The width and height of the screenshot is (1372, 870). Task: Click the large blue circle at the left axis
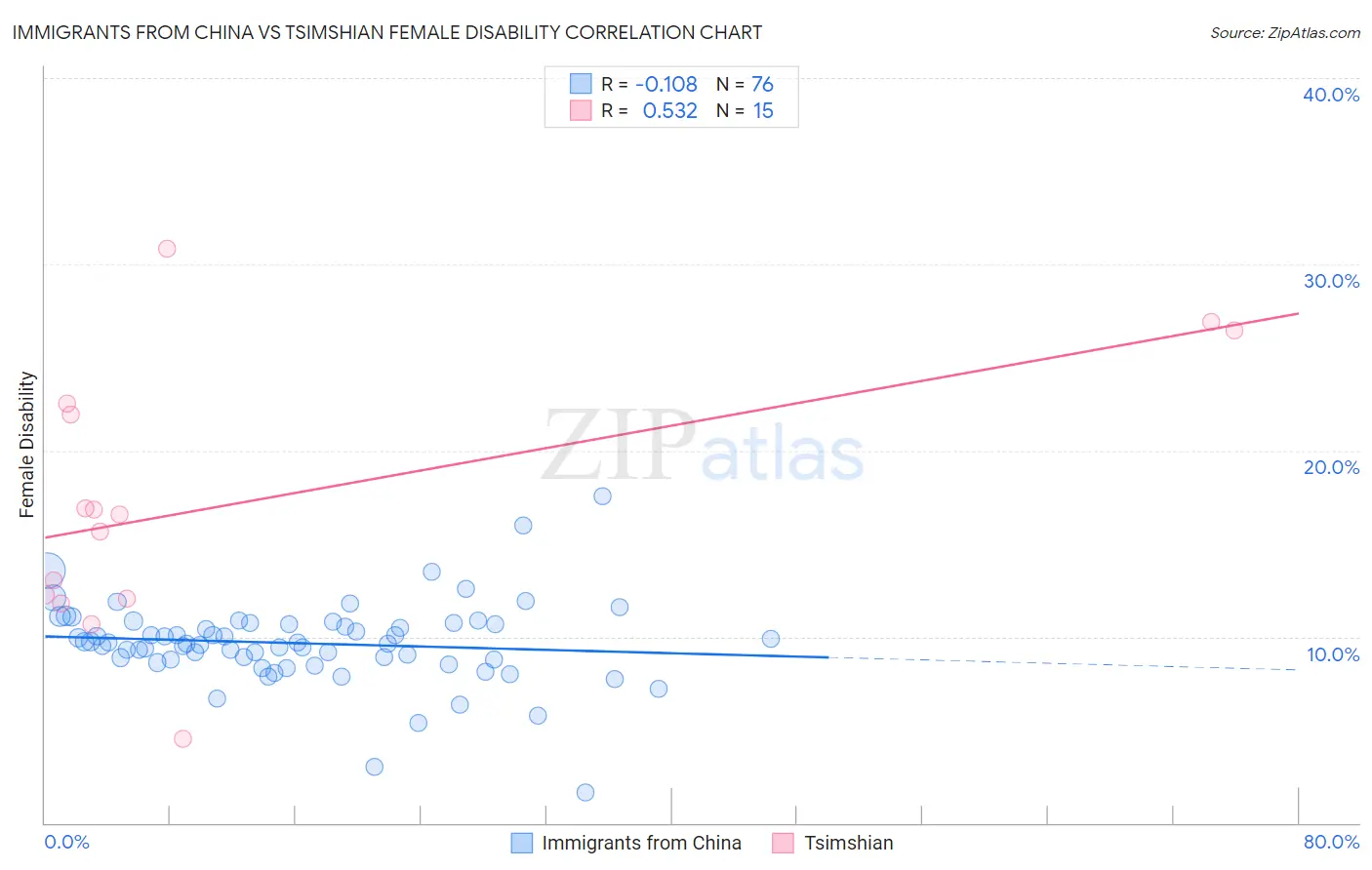[48, 572]
